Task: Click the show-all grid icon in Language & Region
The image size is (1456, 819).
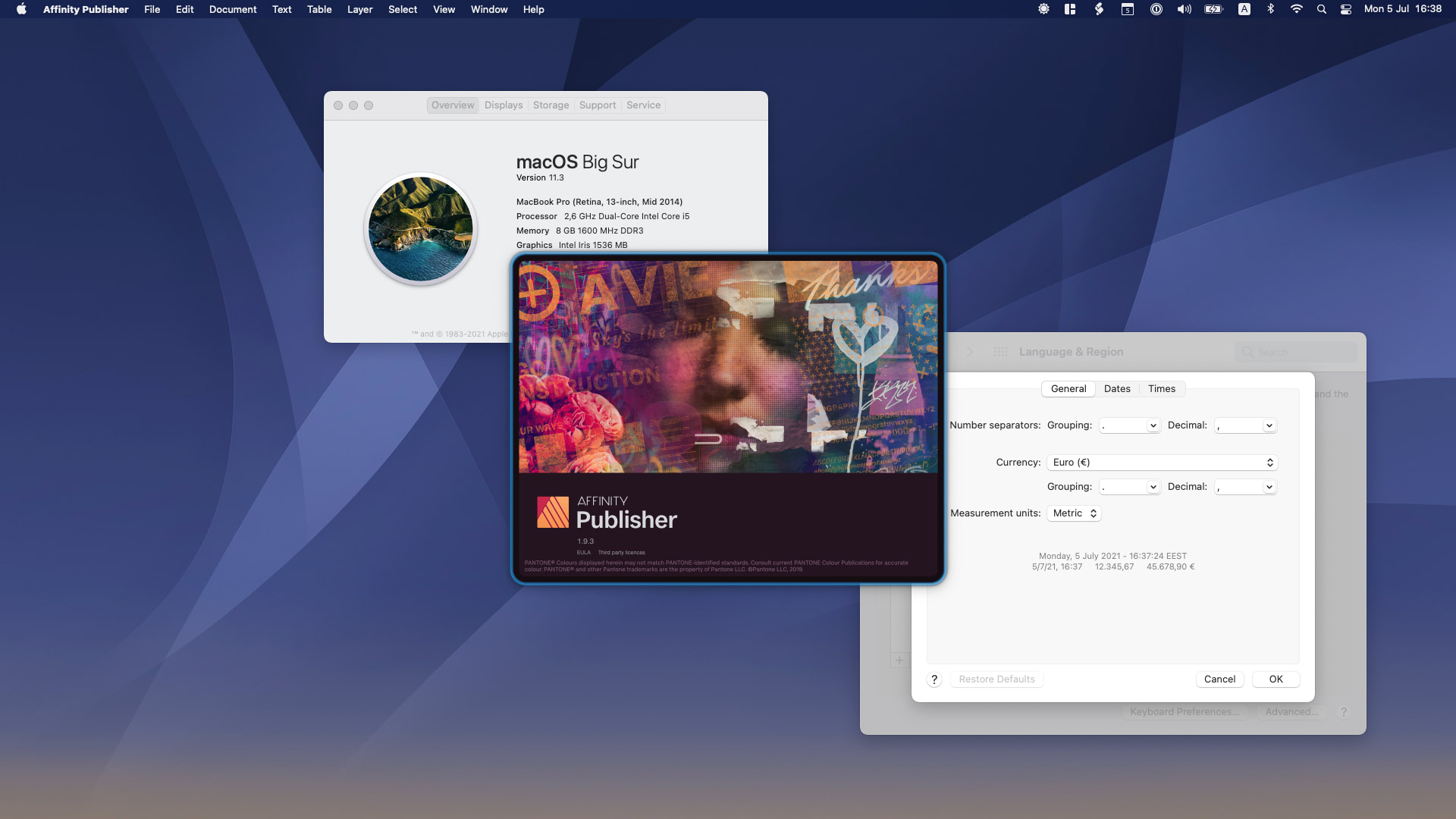Action: tap(1000, 352)
